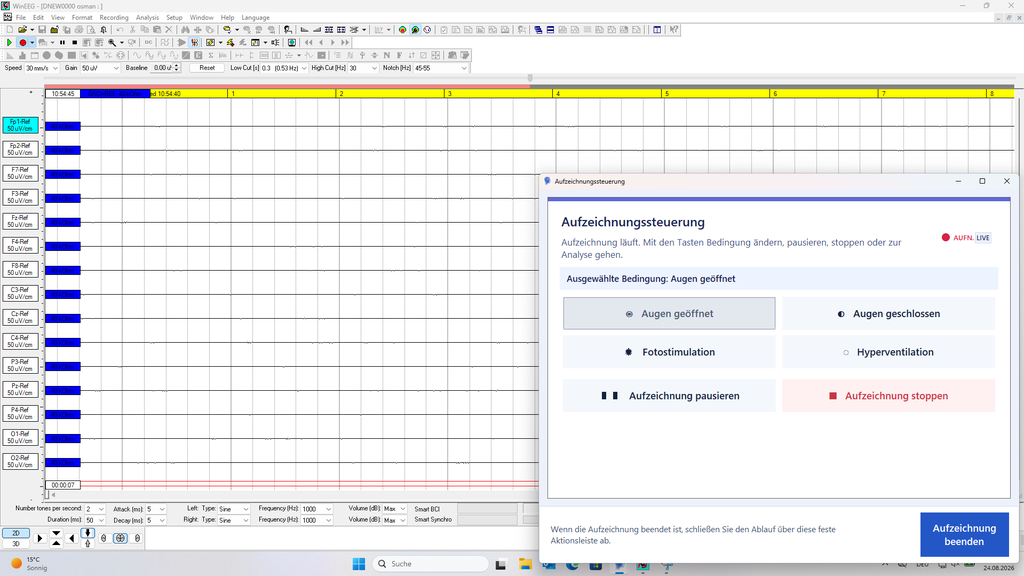Click the magnifier zoom icon in recording toolbar

pos(112,42)
